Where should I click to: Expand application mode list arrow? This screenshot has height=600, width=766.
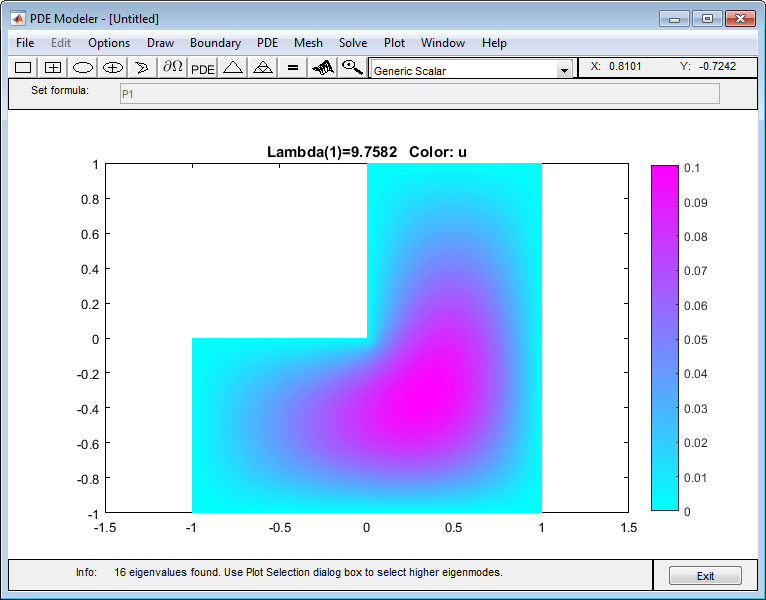tap(564, 71)
